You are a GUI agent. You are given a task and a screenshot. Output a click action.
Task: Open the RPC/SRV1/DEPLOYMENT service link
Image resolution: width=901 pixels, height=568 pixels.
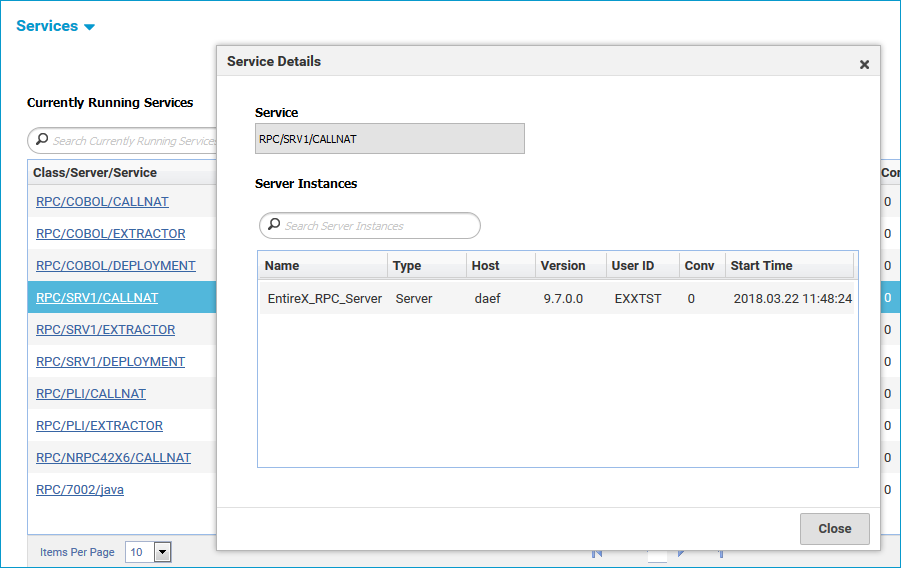(110, 362)
